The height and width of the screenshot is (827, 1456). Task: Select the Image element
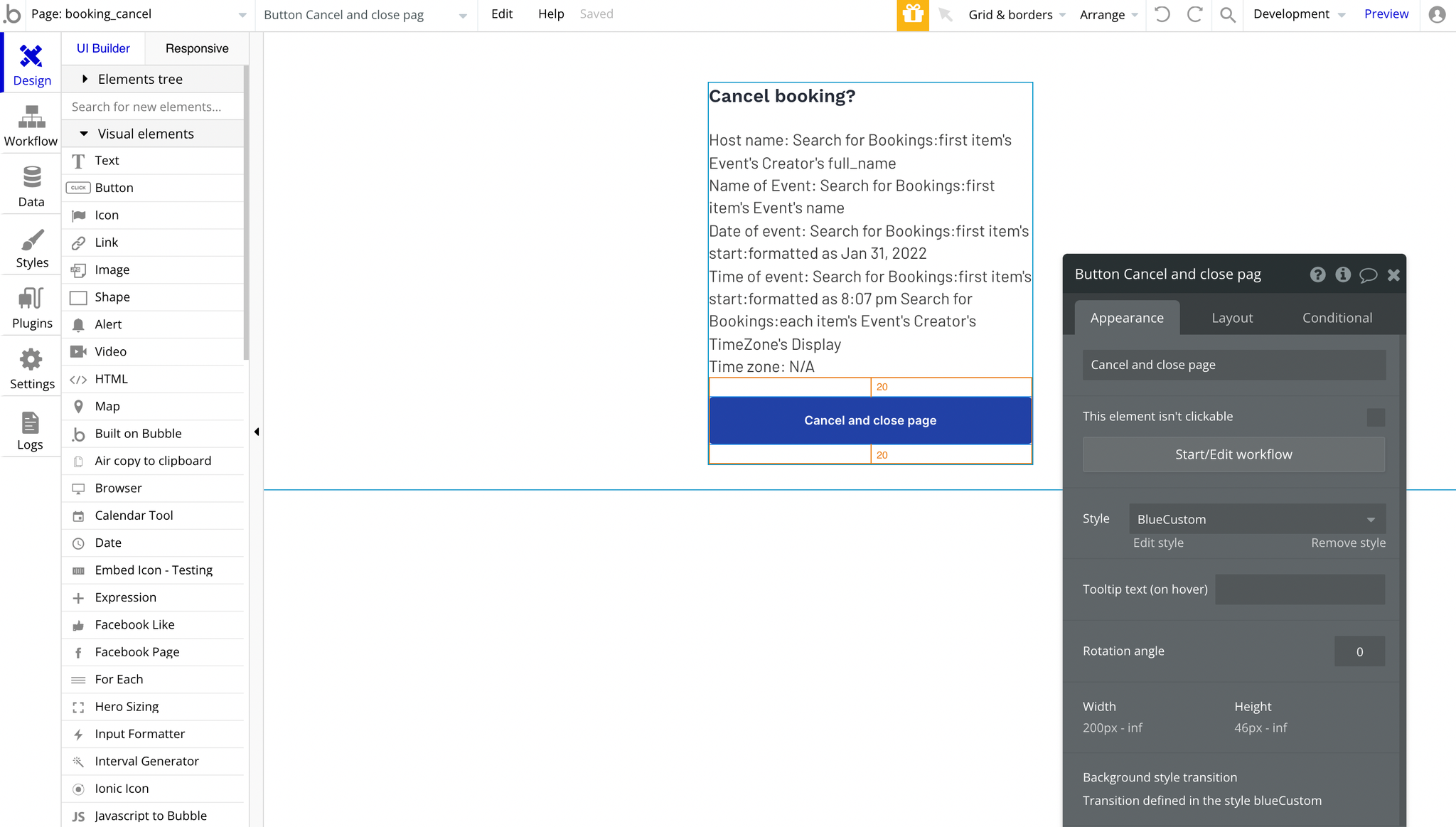coord(153,270)
